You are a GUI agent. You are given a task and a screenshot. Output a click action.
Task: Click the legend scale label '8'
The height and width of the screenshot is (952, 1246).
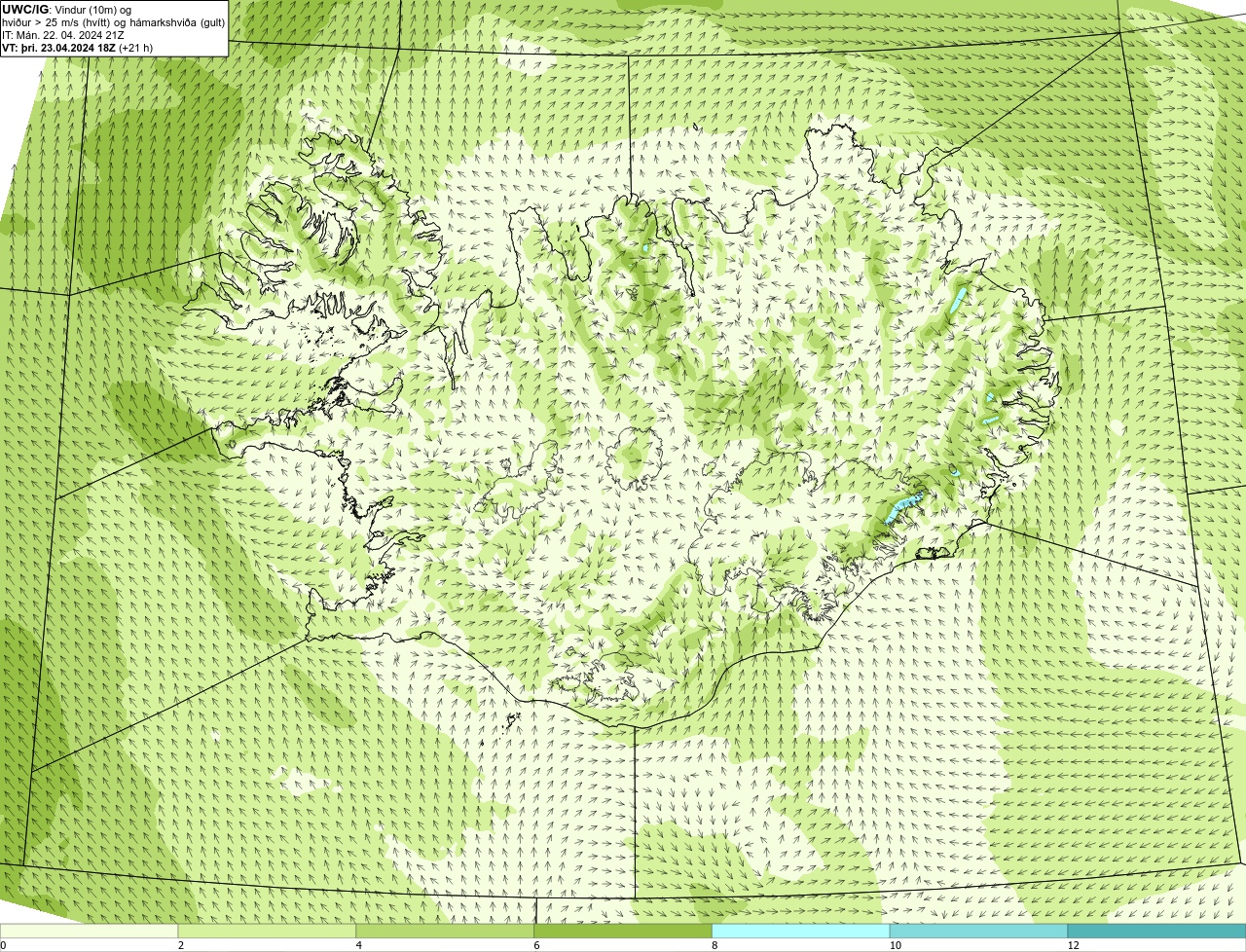(715, 945)
